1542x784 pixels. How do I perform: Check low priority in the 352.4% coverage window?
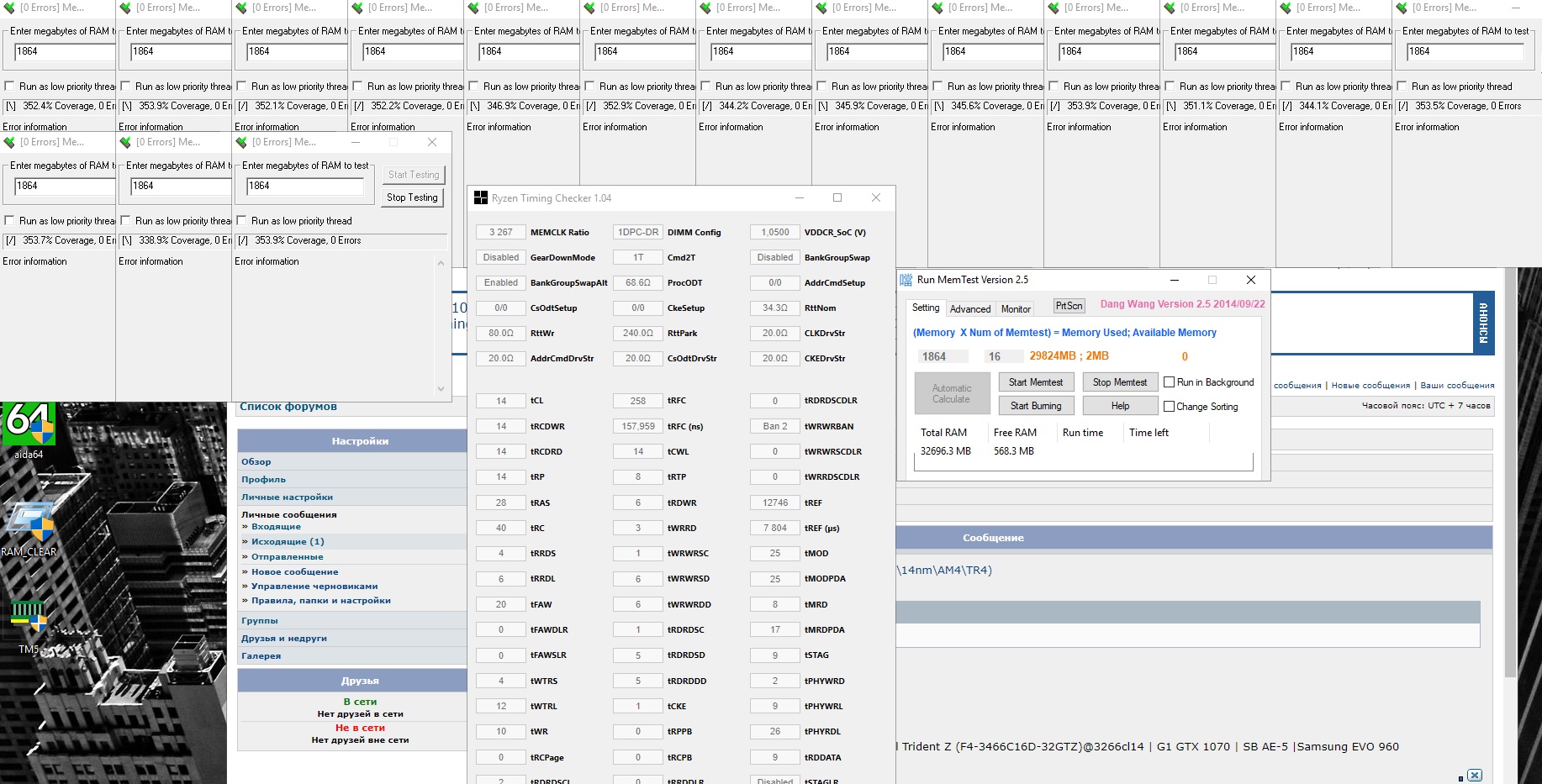pos(10,87)
